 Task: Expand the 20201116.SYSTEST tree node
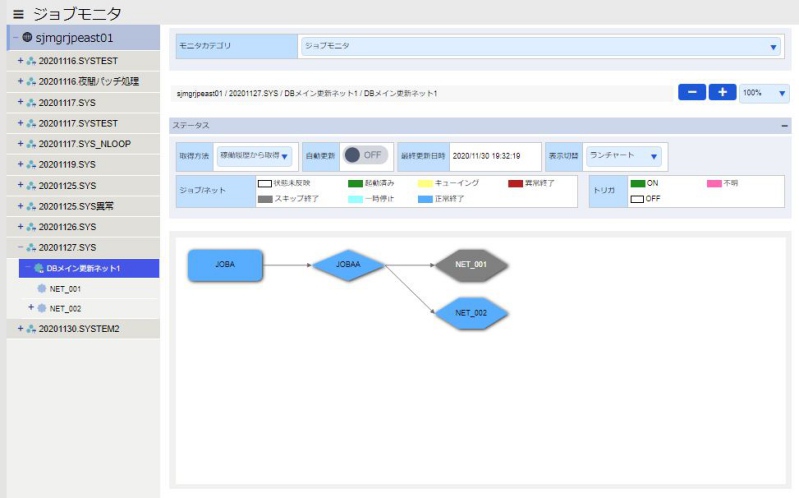pyautogui.click(x=20, y=61)
